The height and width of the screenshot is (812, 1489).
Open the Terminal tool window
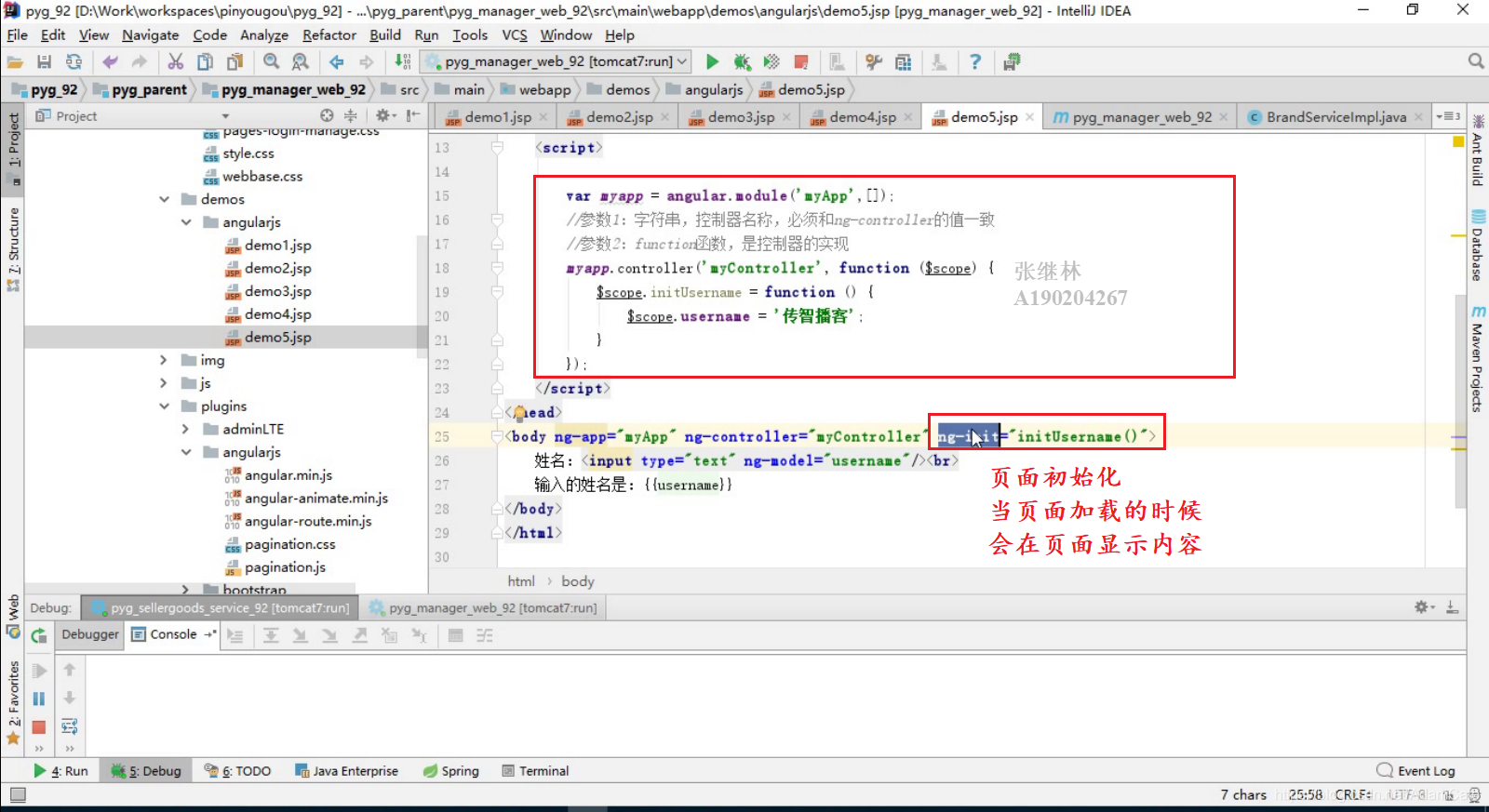(535, 771)
